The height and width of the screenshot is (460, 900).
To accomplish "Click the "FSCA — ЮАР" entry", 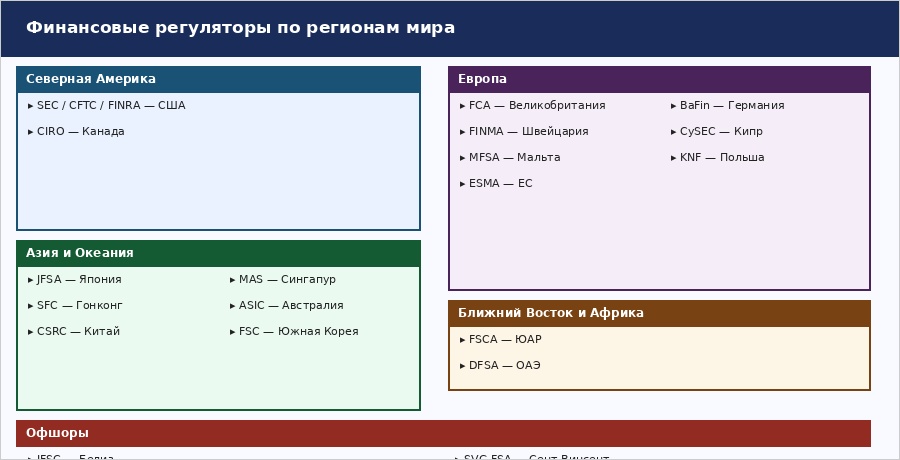I will 501,339.
